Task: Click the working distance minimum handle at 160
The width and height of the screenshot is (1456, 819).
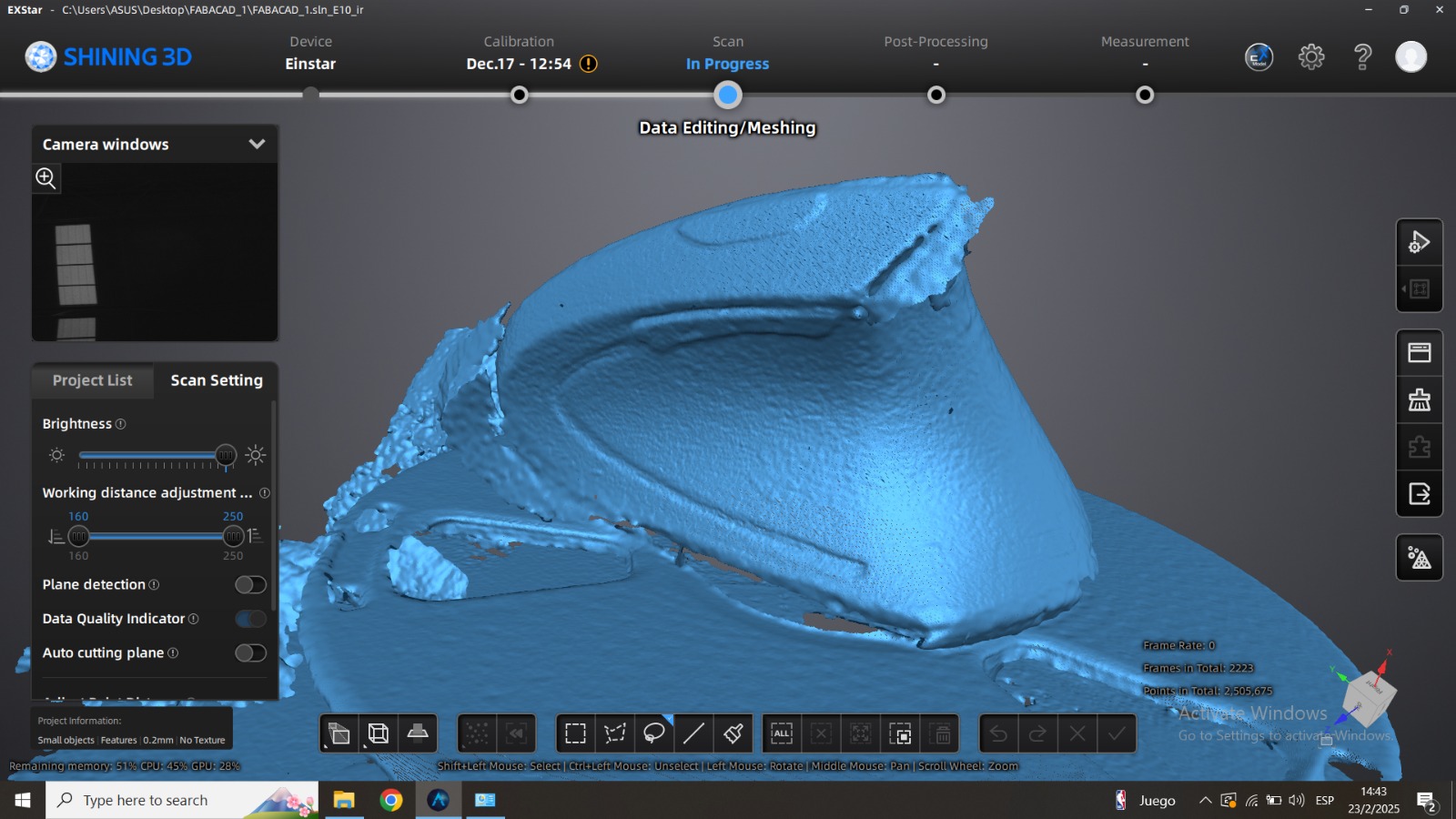Action: point(79,536)
